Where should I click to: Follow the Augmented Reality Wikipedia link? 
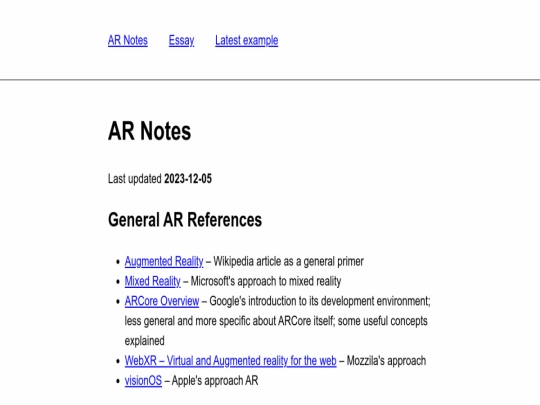click(x=164, y=261)
